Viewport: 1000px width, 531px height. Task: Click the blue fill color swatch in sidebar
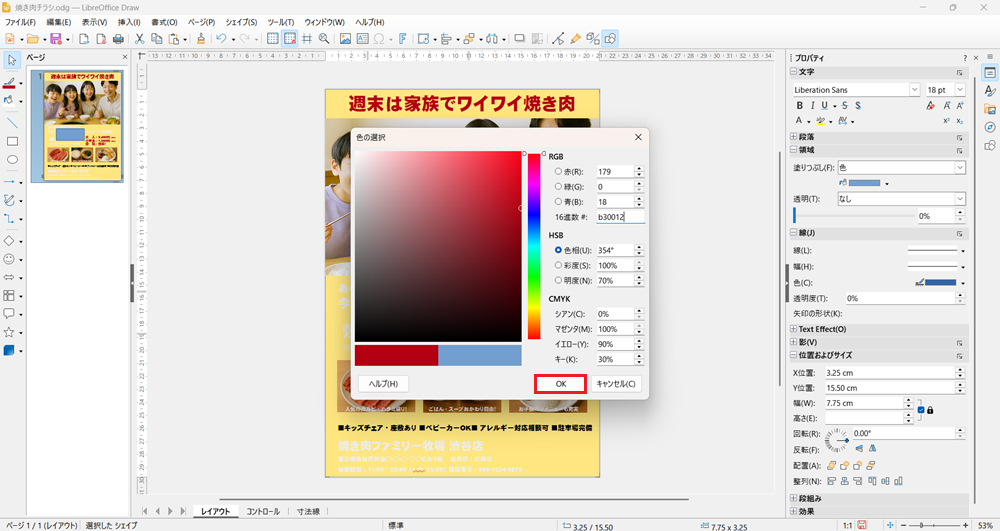864,183
